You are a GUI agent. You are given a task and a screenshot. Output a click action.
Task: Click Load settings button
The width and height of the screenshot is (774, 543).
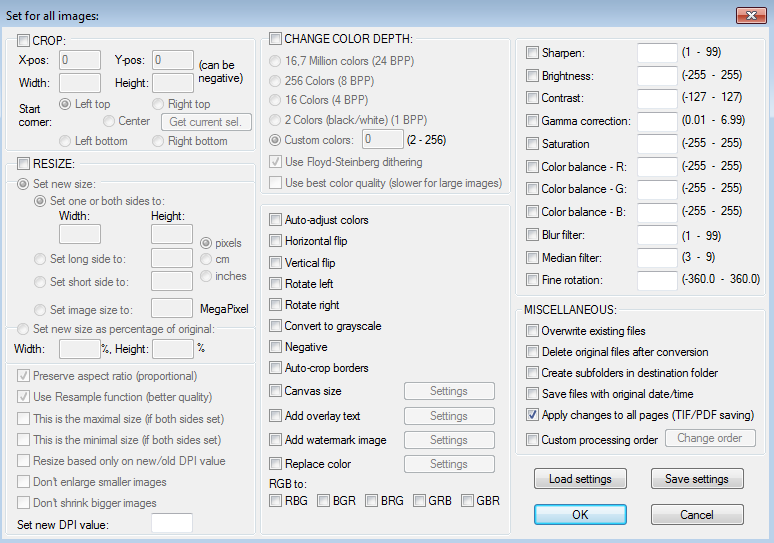click(x=580, y=479)
